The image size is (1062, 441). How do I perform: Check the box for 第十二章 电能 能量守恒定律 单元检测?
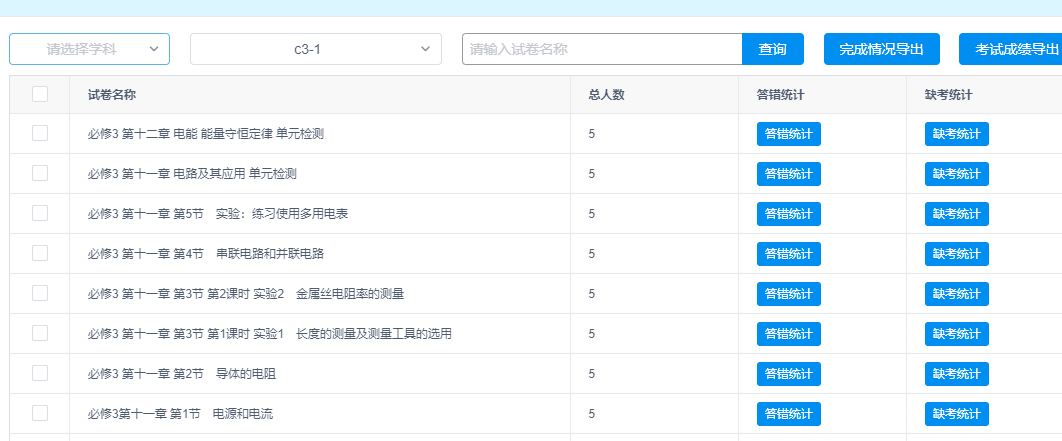(40, 133)
